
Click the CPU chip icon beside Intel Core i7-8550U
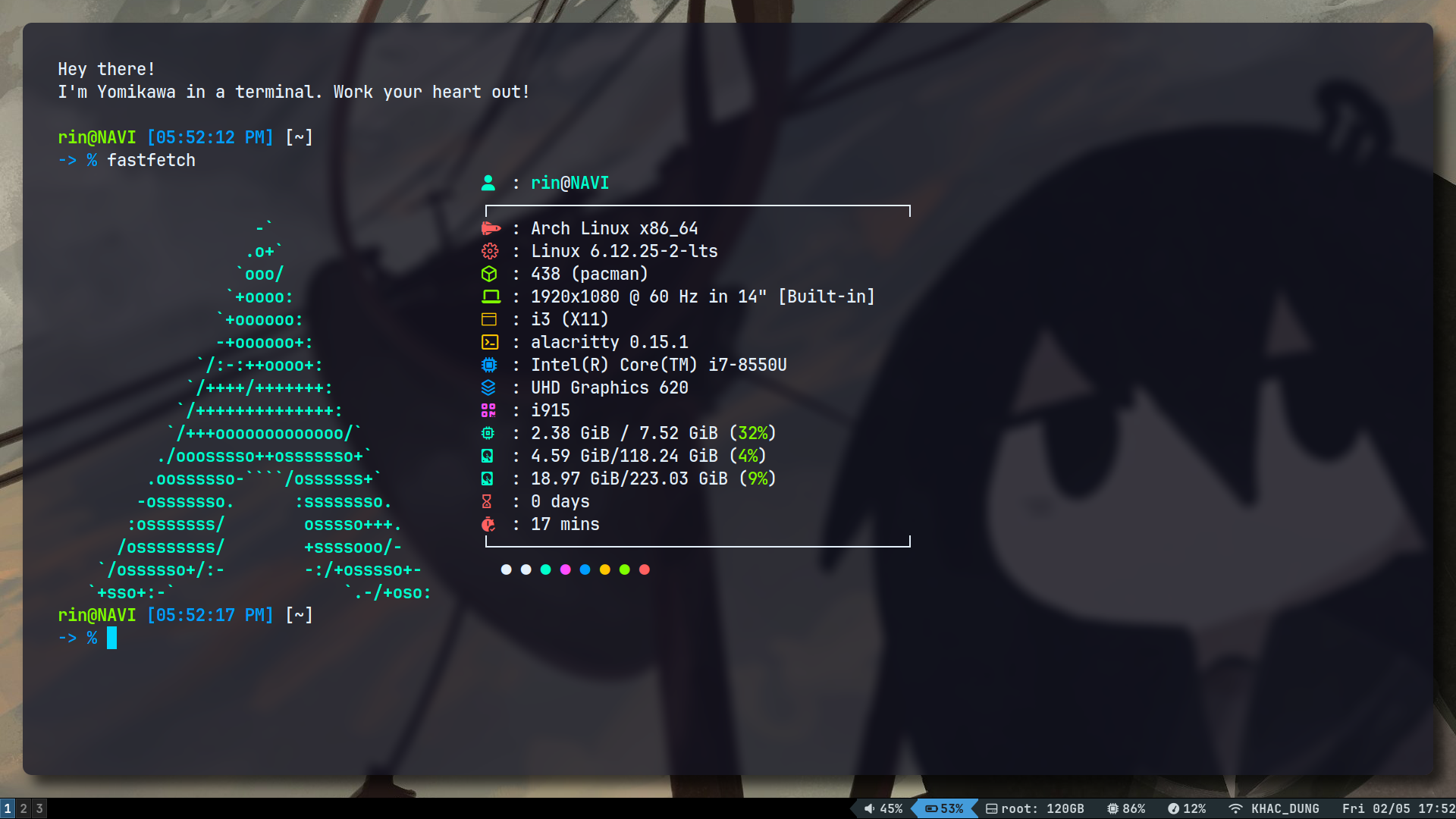pyautogui.click(x=489, y=365)
